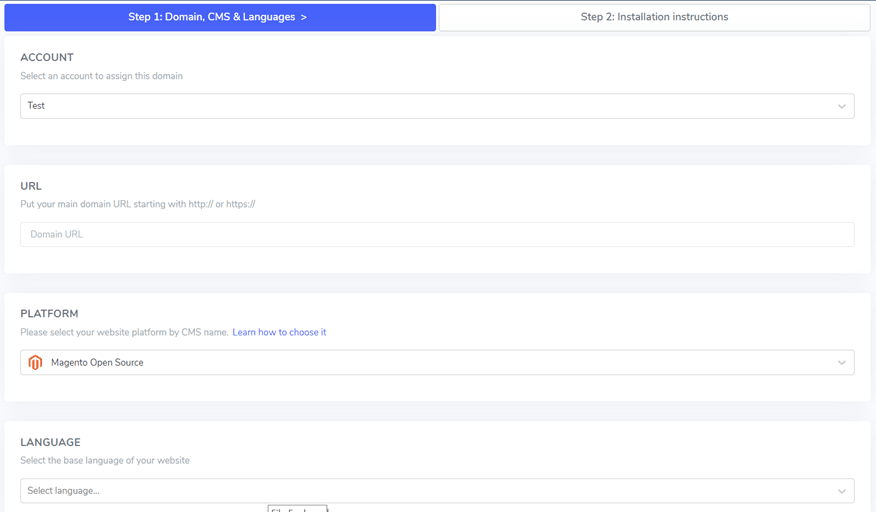
Task: Click the Magento logo icon in Platform field
Action: click(x=35, y=362)
